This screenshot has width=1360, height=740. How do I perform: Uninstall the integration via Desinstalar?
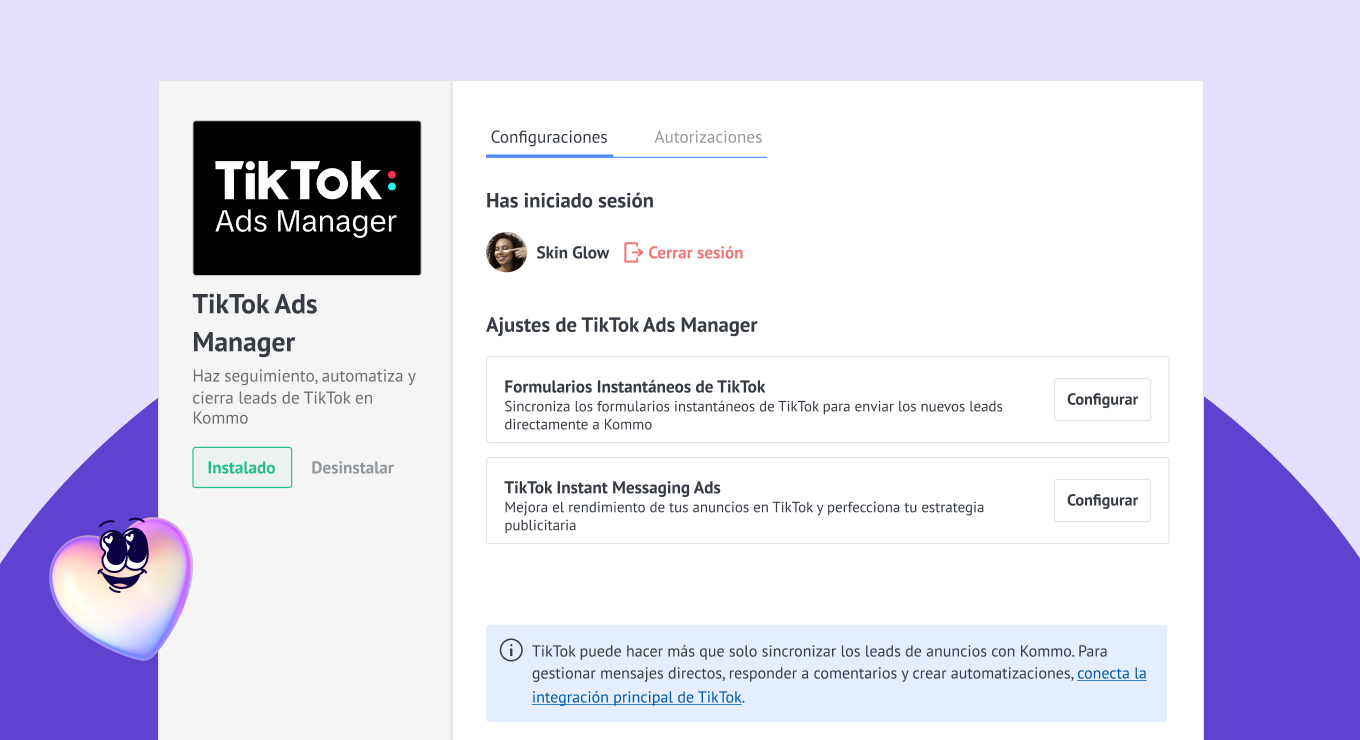[352, 467]
